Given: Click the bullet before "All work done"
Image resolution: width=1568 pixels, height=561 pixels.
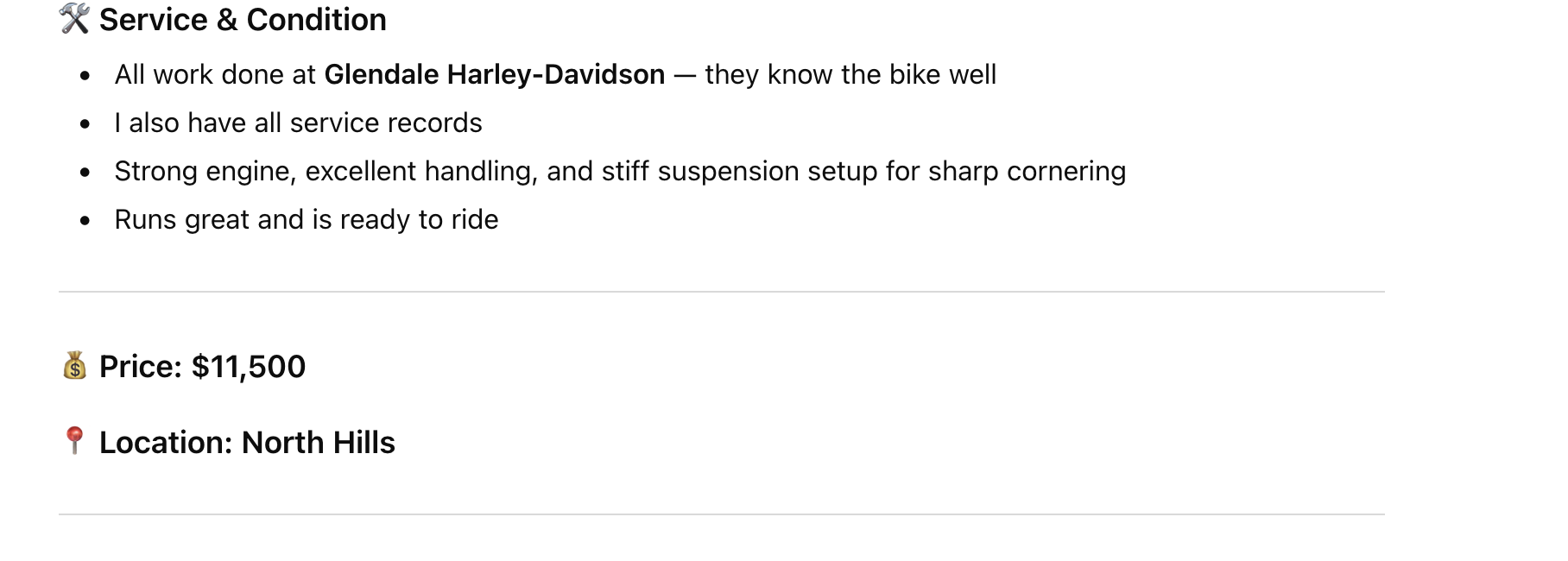Looking at the screenshot, I should (x=85, y=76).
